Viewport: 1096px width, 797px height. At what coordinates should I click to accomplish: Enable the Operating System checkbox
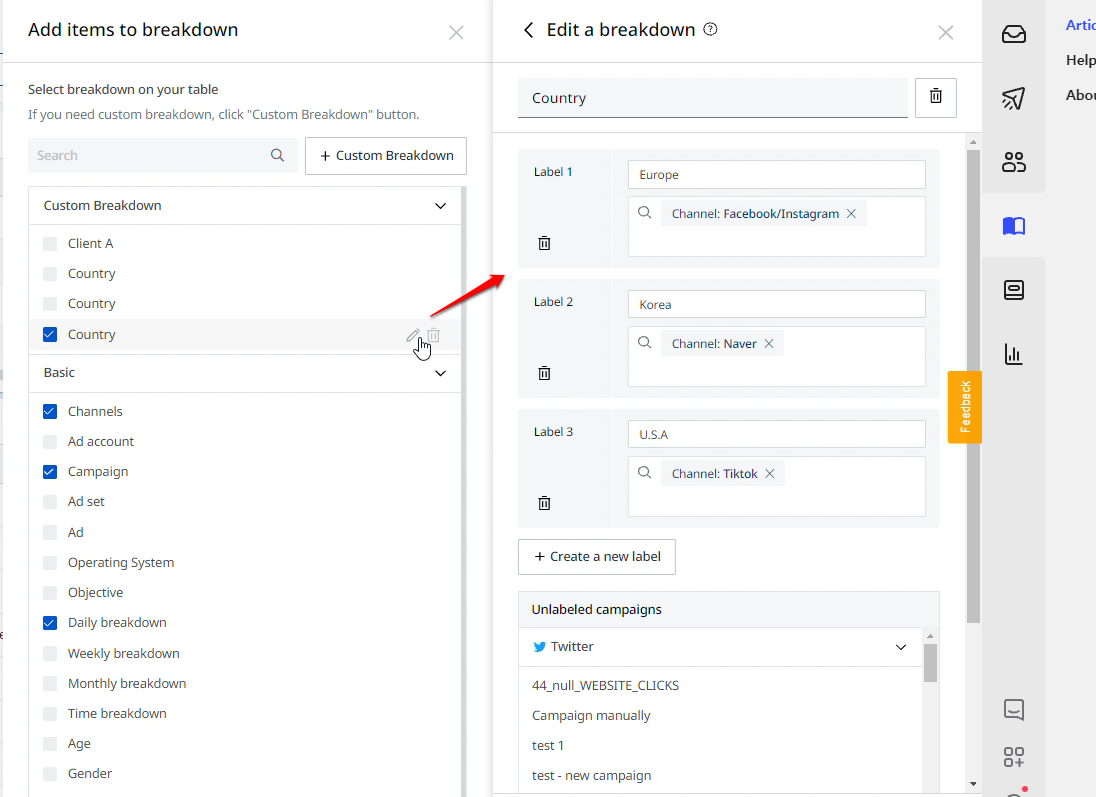(50, 563)
